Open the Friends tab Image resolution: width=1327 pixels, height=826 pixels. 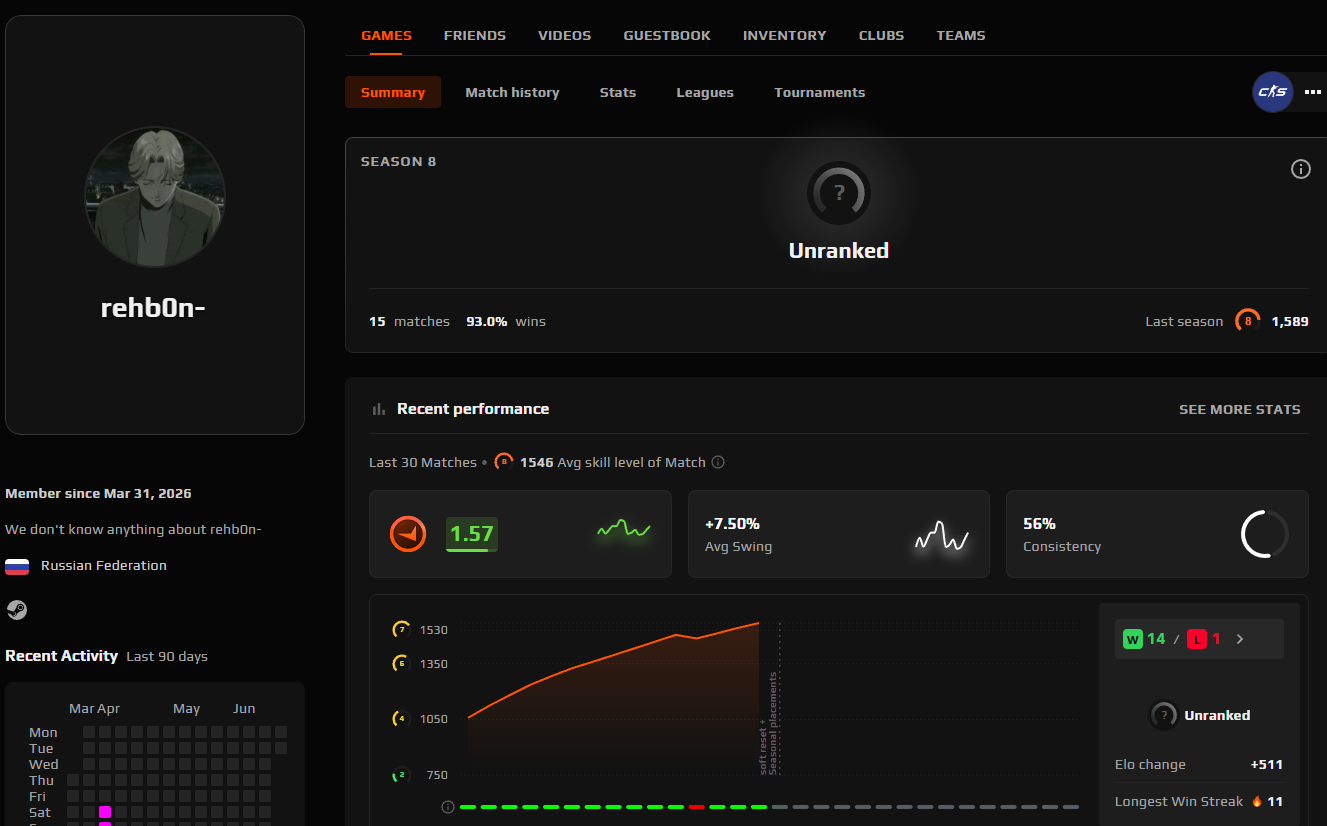pos(475,35)
